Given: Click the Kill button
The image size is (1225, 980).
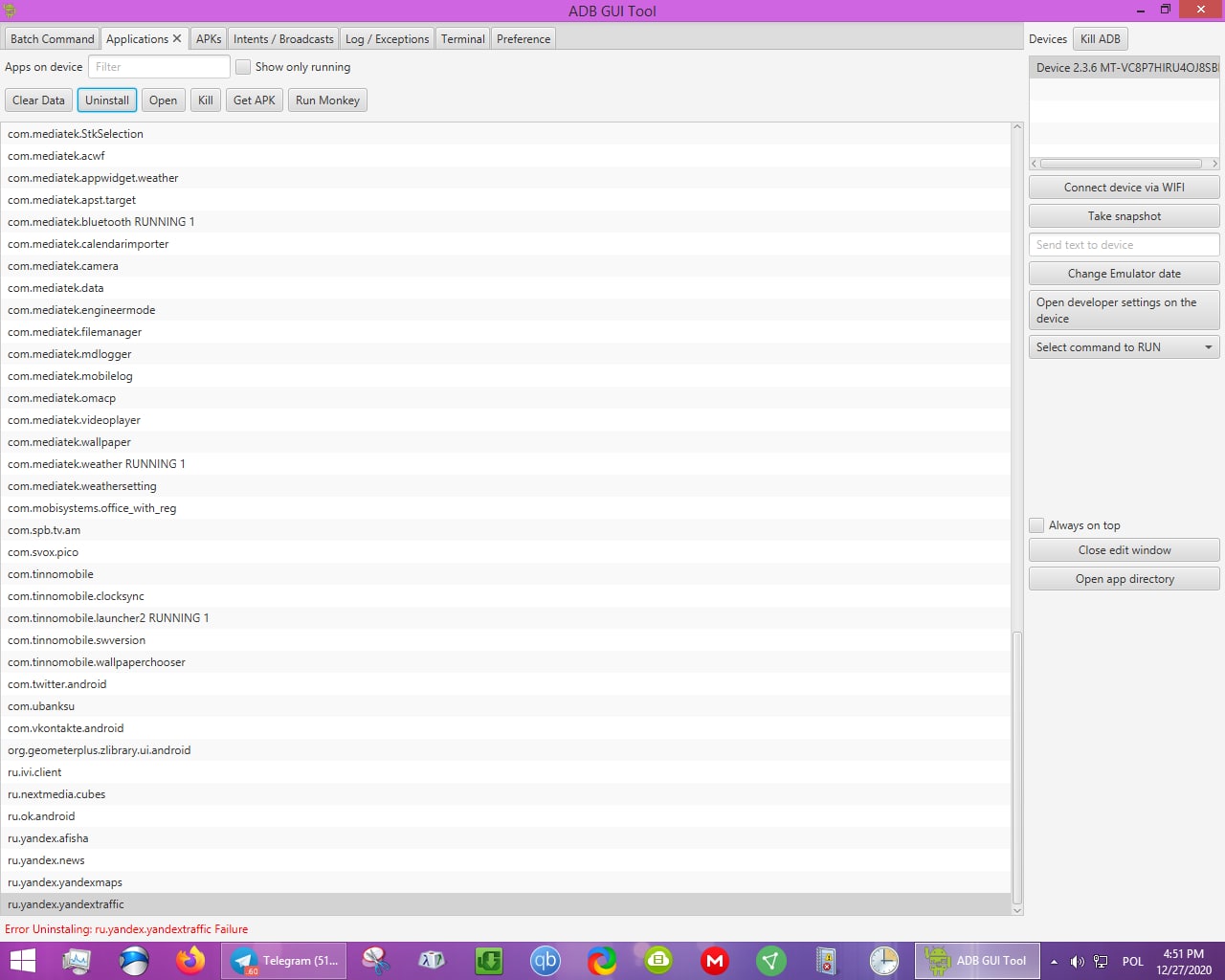Looking at the screenshot, I should (x=206, y=100).
